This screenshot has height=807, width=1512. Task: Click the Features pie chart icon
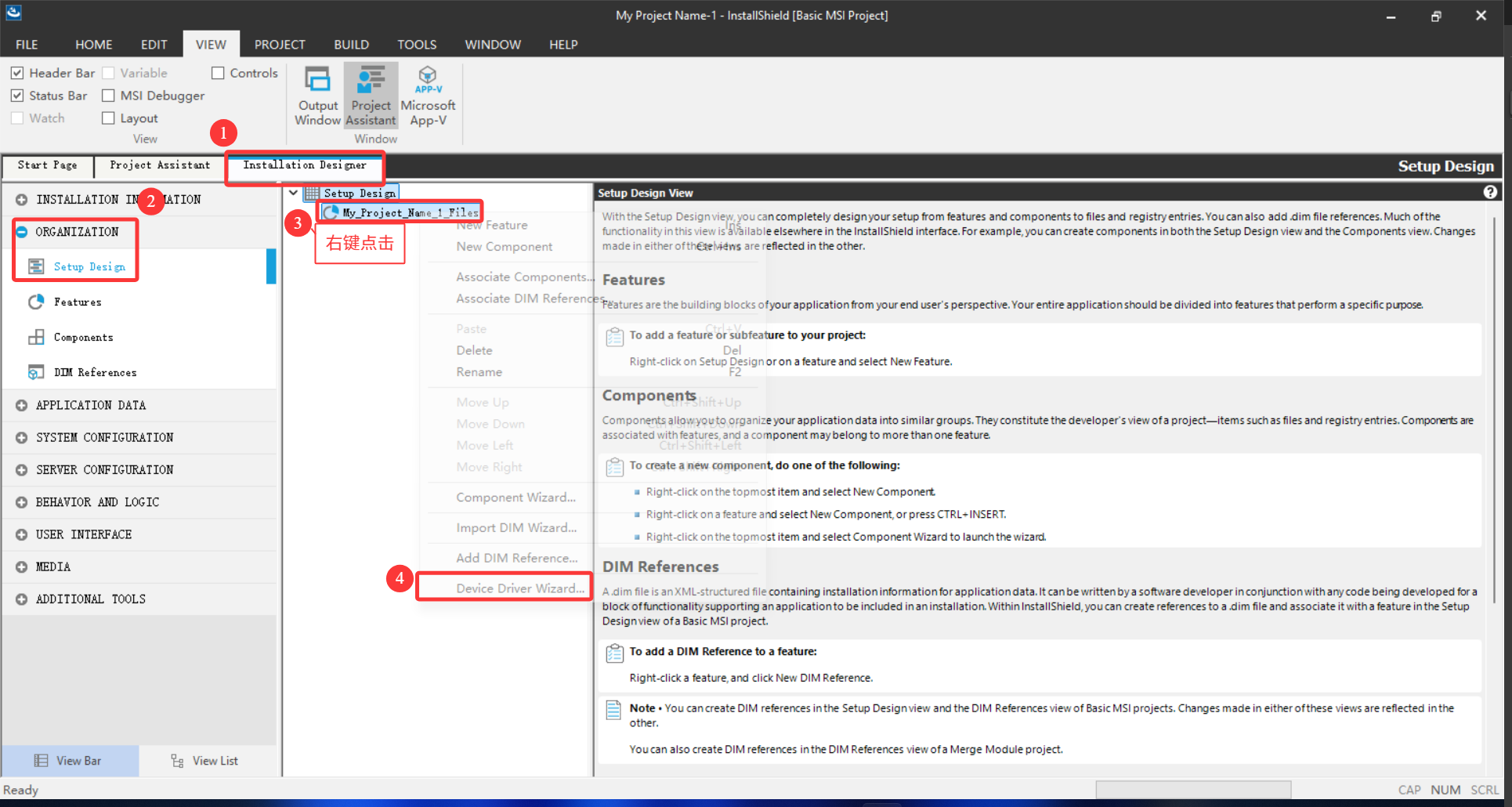36,302
